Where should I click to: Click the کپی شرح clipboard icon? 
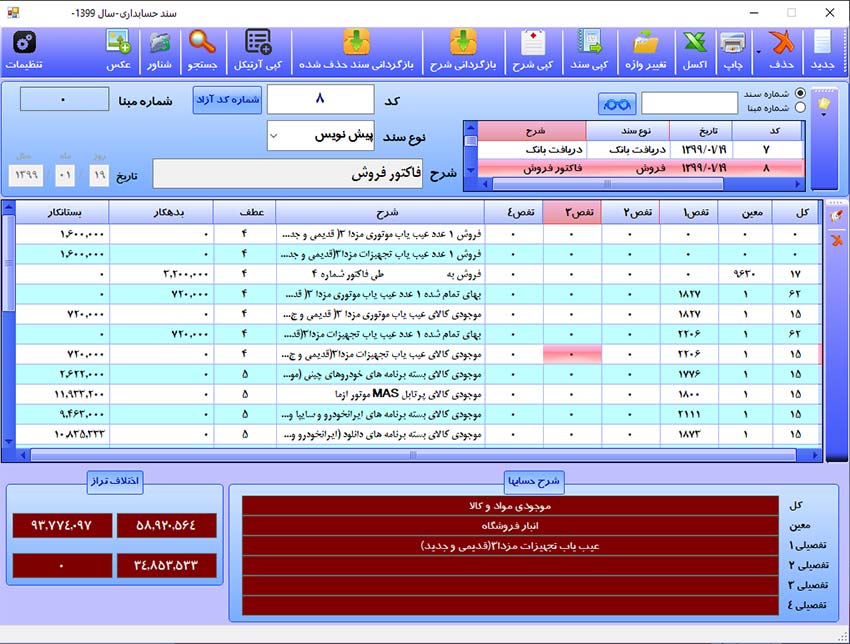tap(532, 42)
